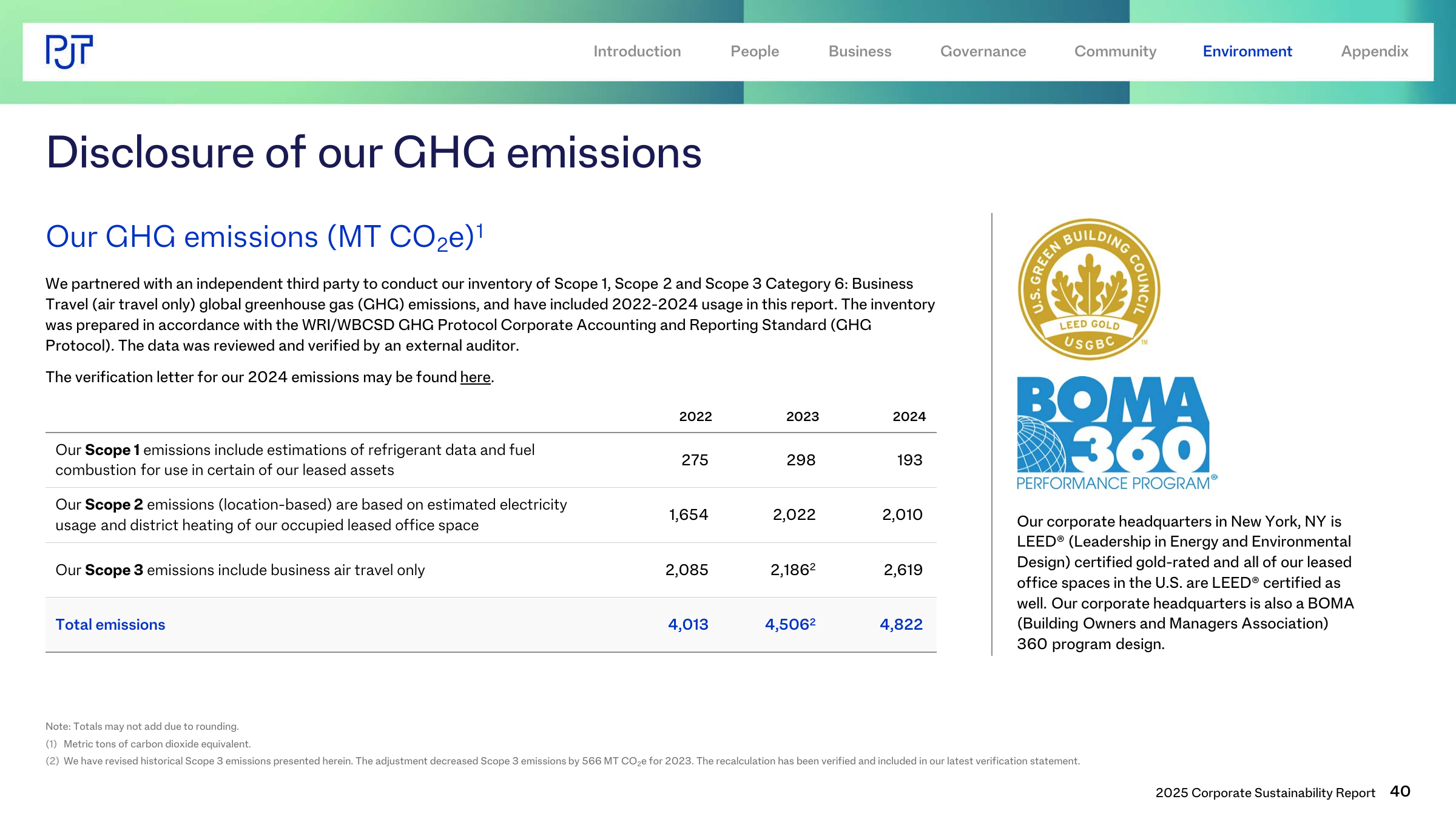
Task: Click footnote (2) about revised Scope 3
Action: pyautogui.click(x=562, y=761)
